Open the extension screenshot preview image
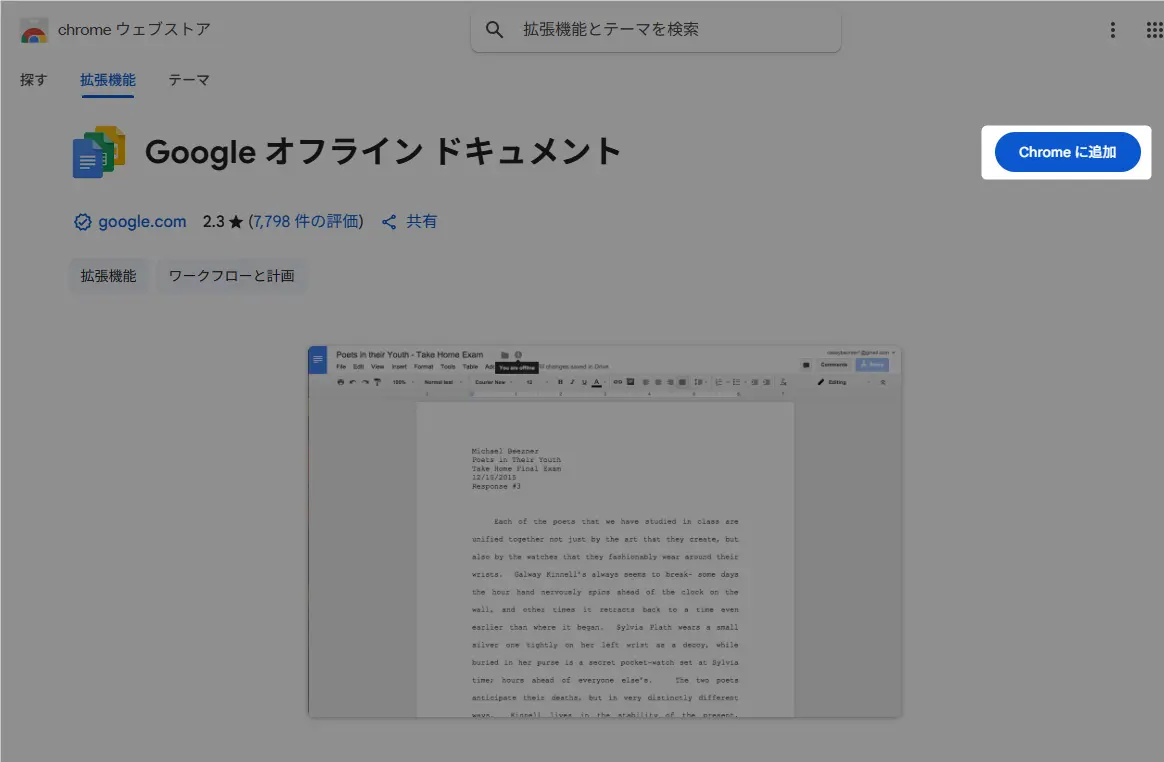1164x762 pixels. point(604,531)
